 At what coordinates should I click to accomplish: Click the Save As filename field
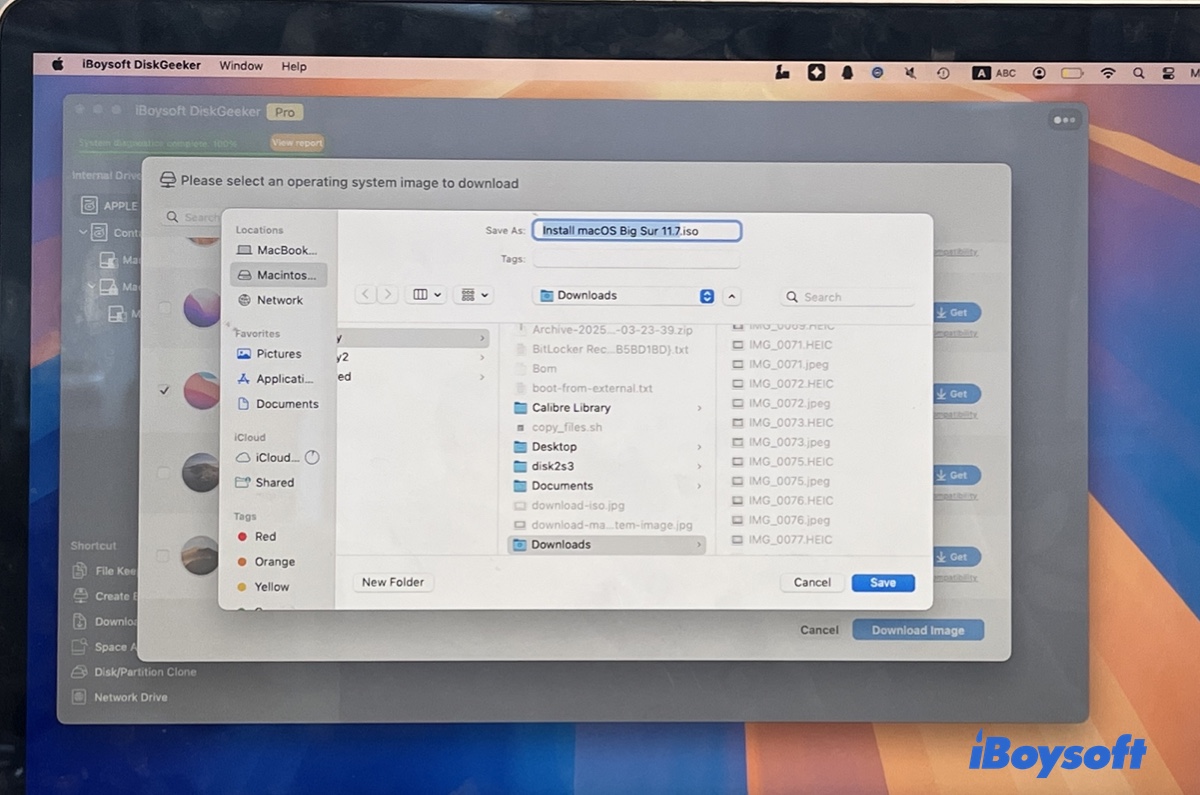[637, 231]
